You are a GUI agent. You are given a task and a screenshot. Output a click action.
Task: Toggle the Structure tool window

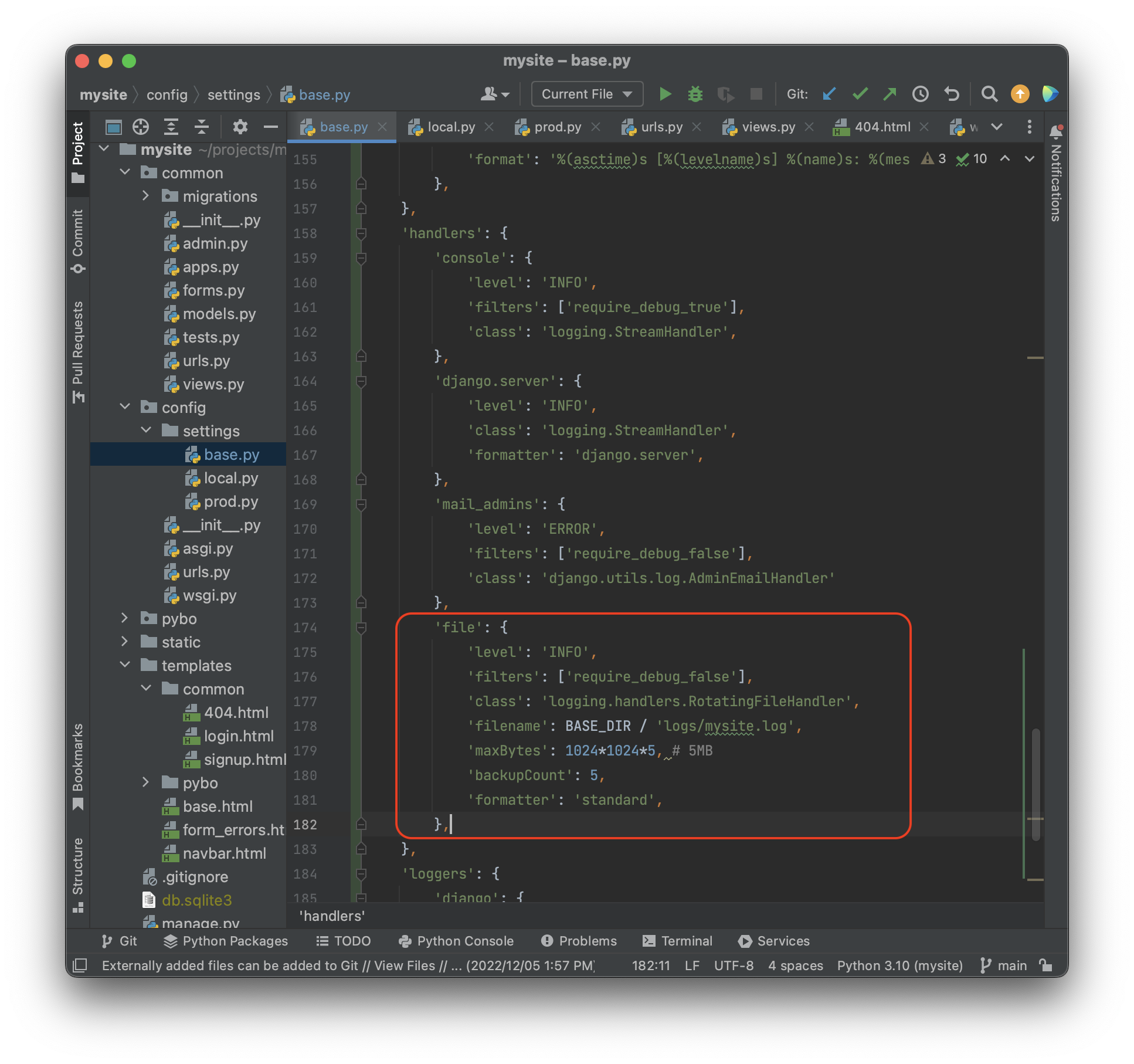[78, 874]
